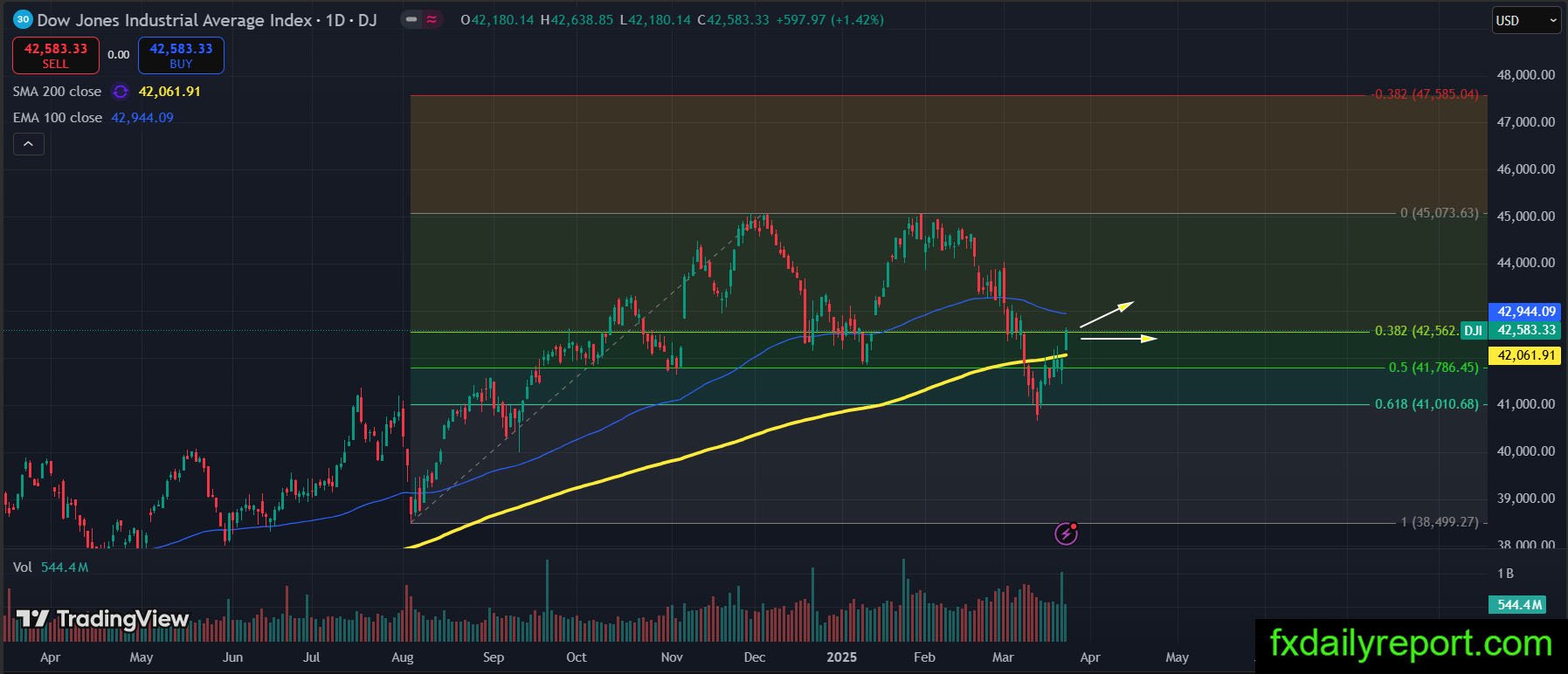The width and height of the screenshot is (1568, 674).
Task: Click the 39,000.00 price axis label
Action: click(1525, 499)
